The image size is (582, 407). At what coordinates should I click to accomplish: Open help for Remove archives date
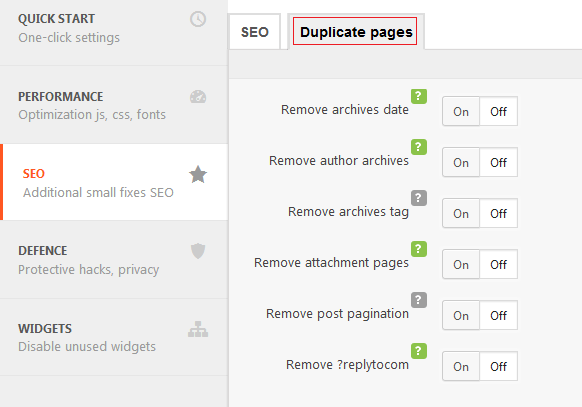(419, 96)
